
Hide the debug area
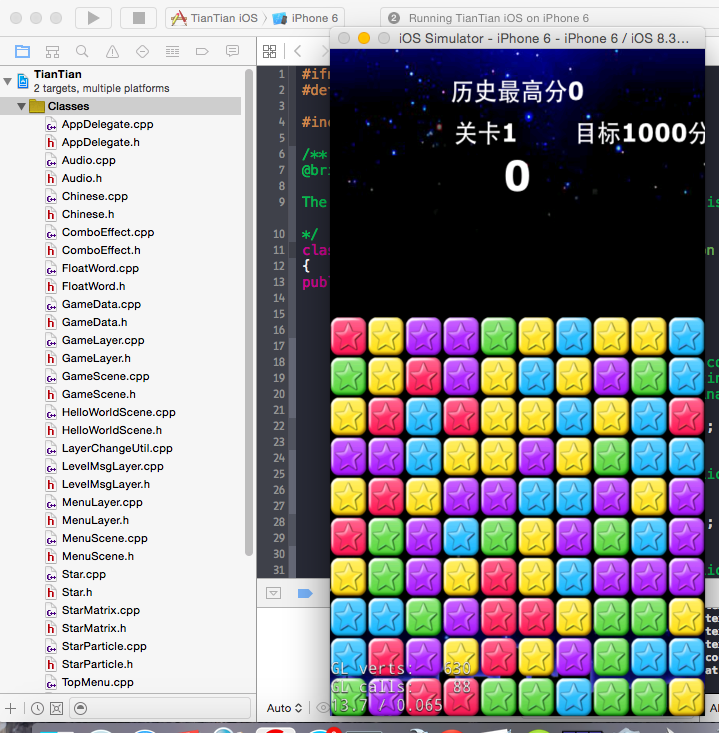[273, 593]
